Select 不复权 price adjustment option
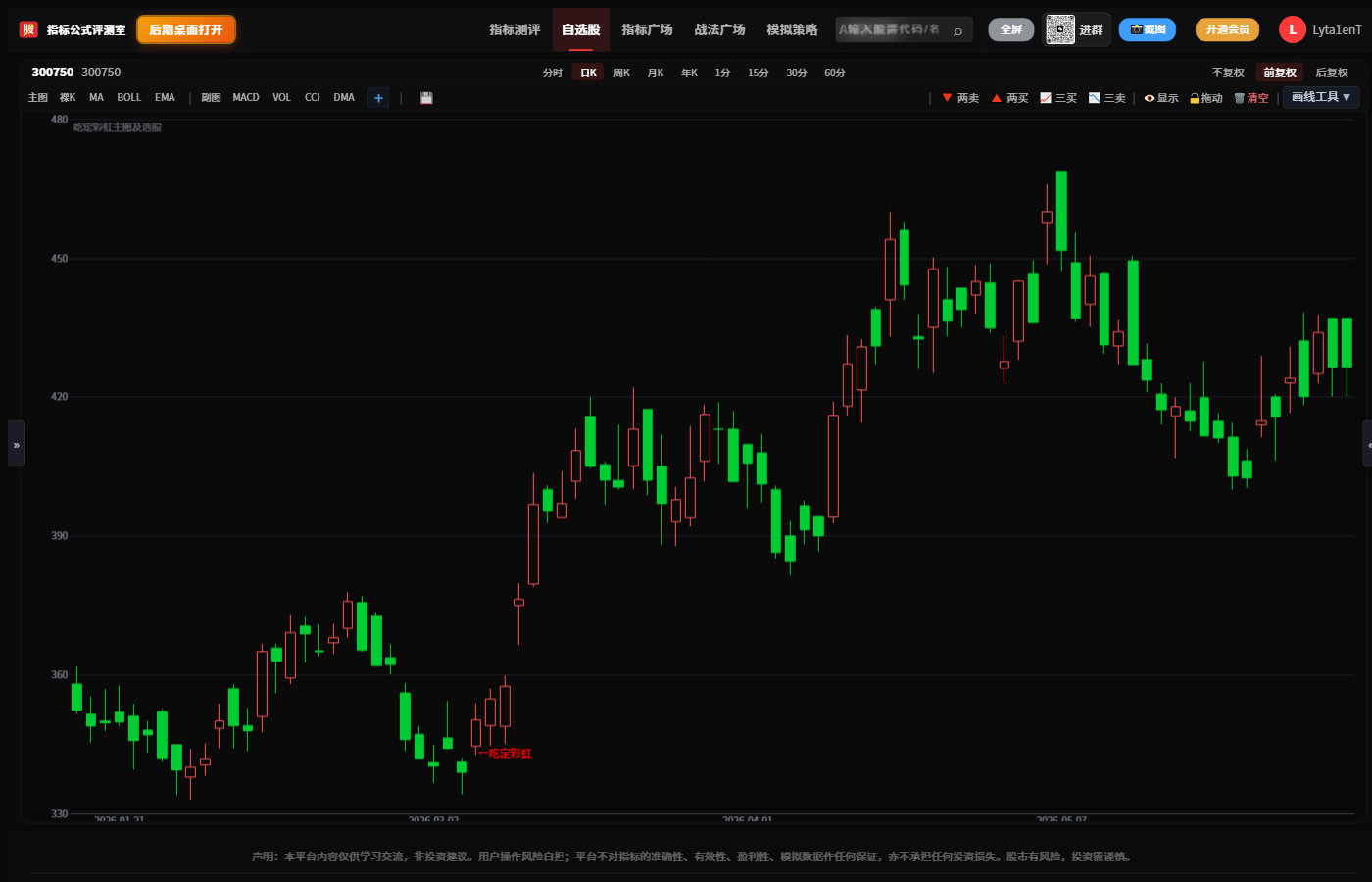 (x=1228, y=73)
